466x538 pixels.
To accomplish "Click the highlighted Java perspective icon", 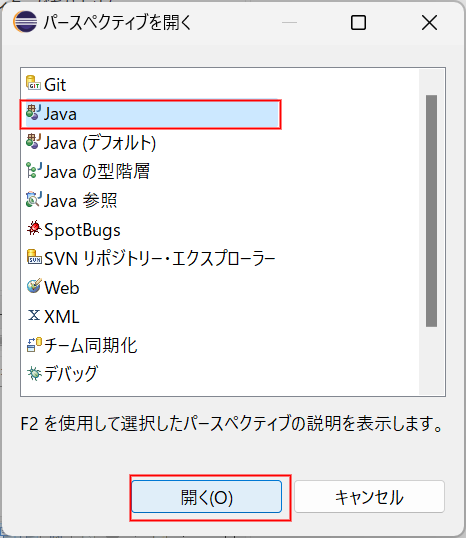I will [33, 112].
